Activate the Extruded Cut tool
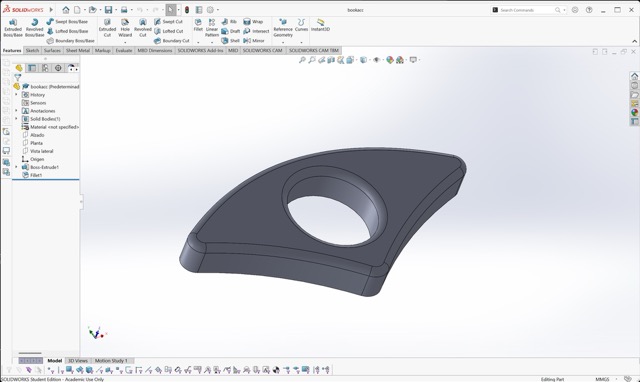Screen dimensions: 640x382 (107, 28)
